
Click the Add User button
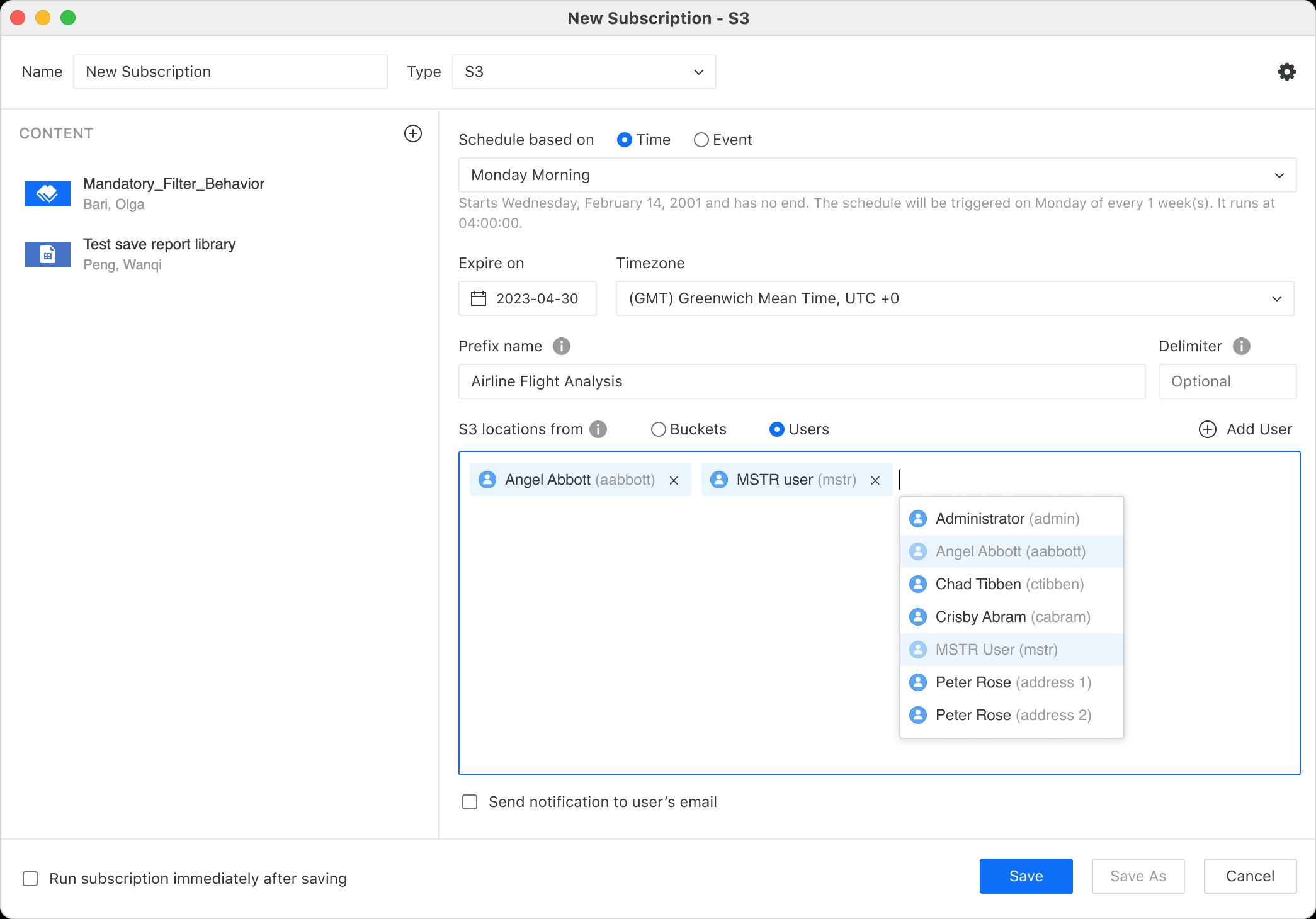[x=1245, y=429]
